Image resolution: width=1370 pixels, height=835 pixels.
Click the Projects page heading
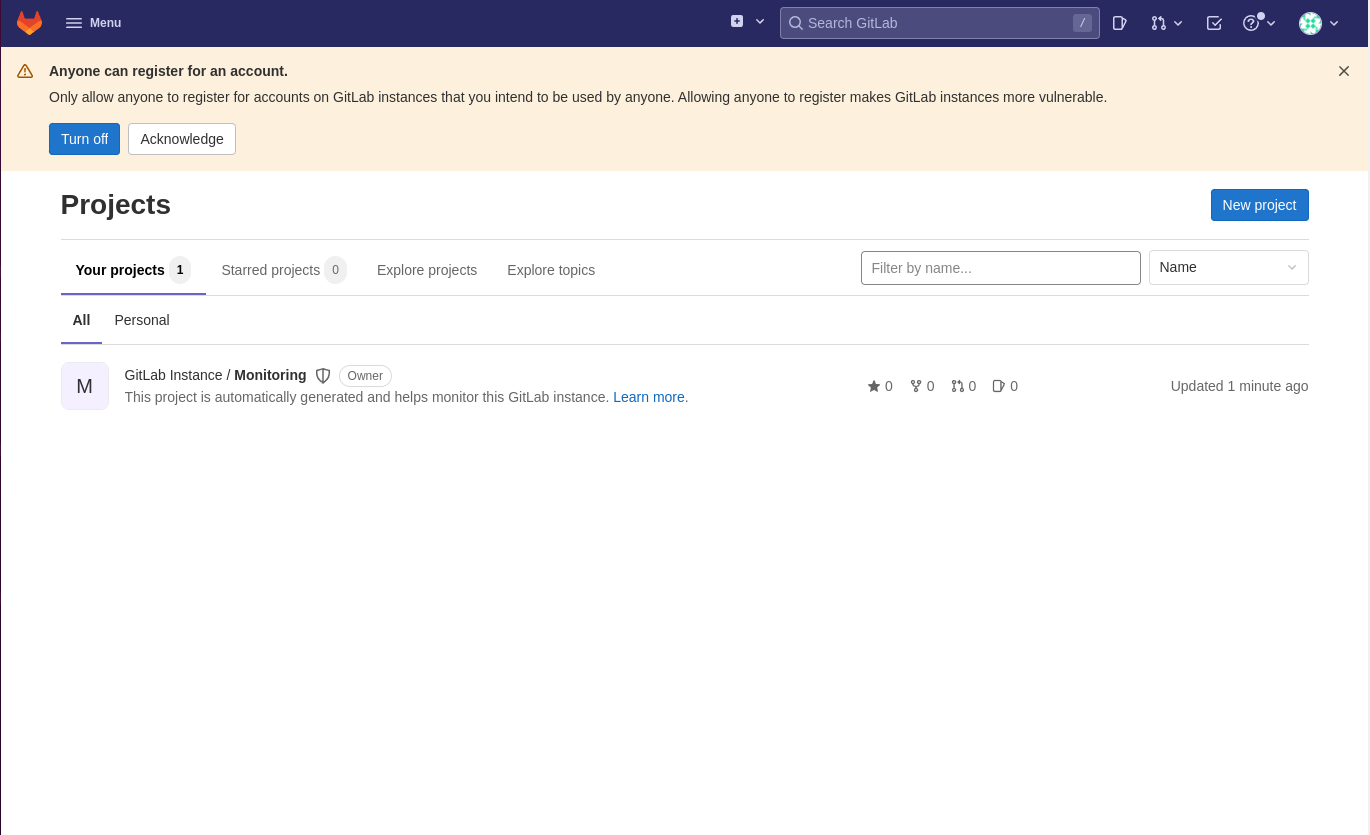coord(116,205)
